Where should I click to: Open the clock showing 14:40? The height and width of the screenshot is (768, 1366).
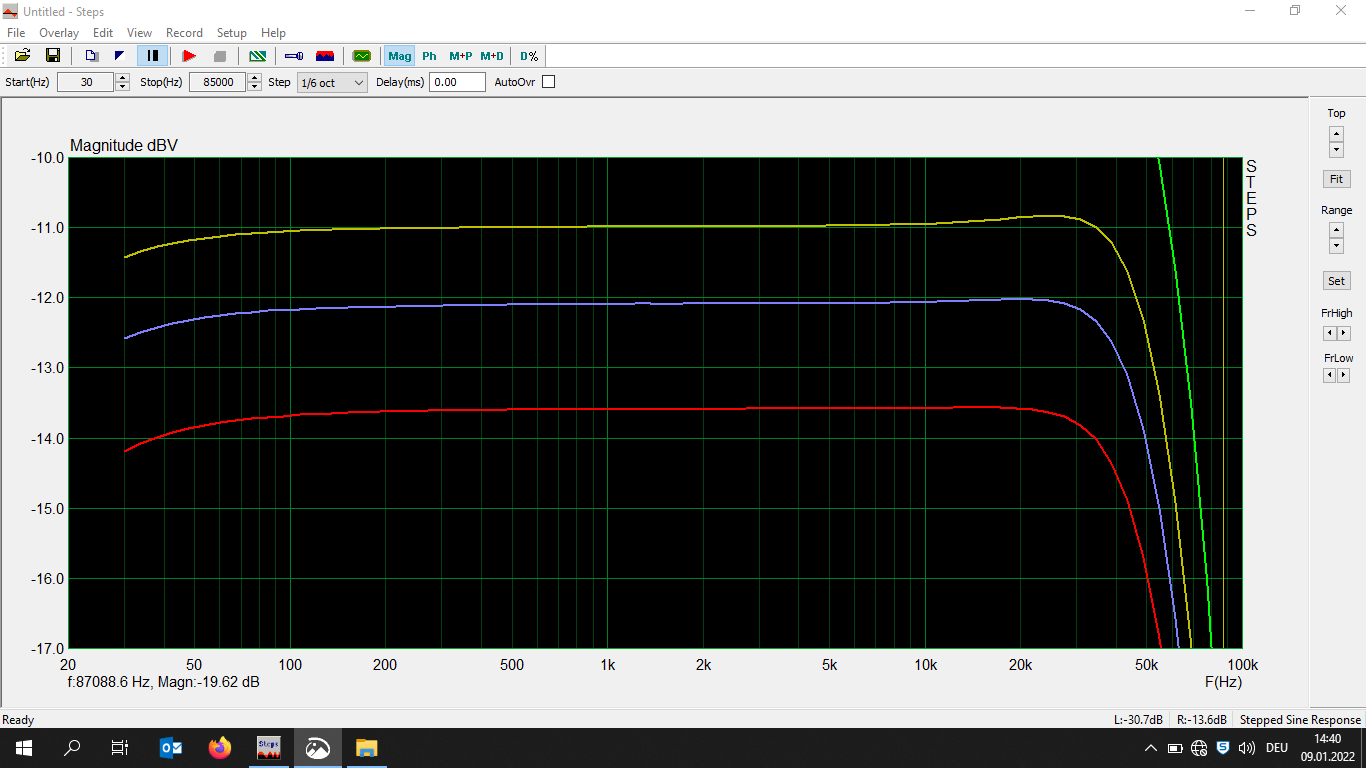[1328, 748]
